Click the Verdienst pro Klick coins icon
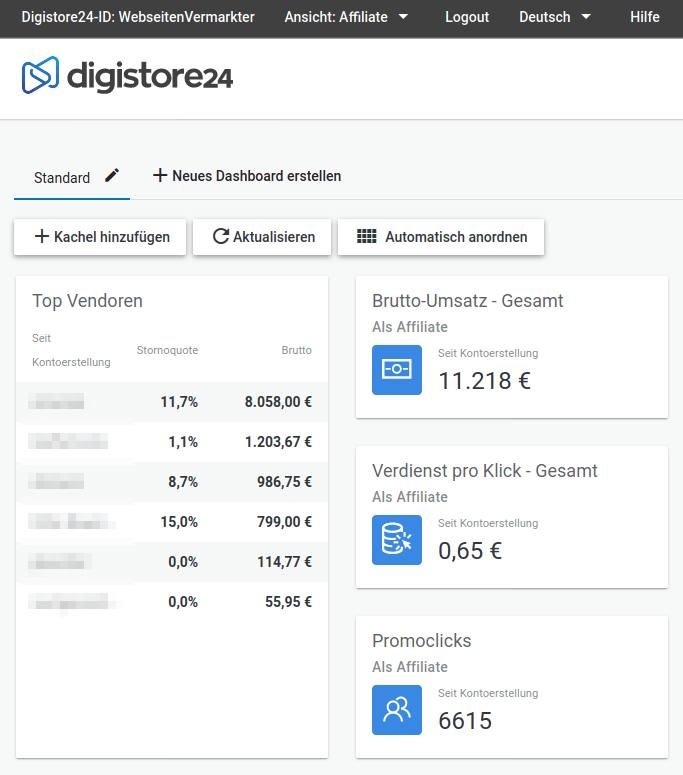This screenshot has width=683, height=775. pyautogui.click(x=397, y=540)
